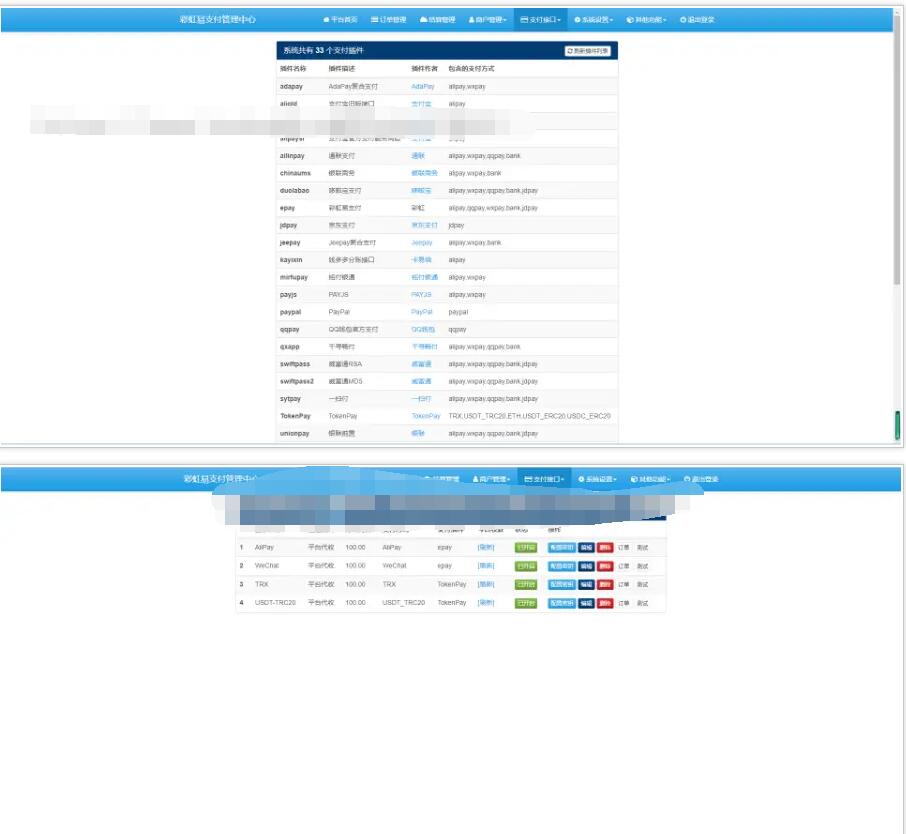Click the 退出登录 logout item in top navbar
Screen dimensions: 906x834
click(697, 20)
